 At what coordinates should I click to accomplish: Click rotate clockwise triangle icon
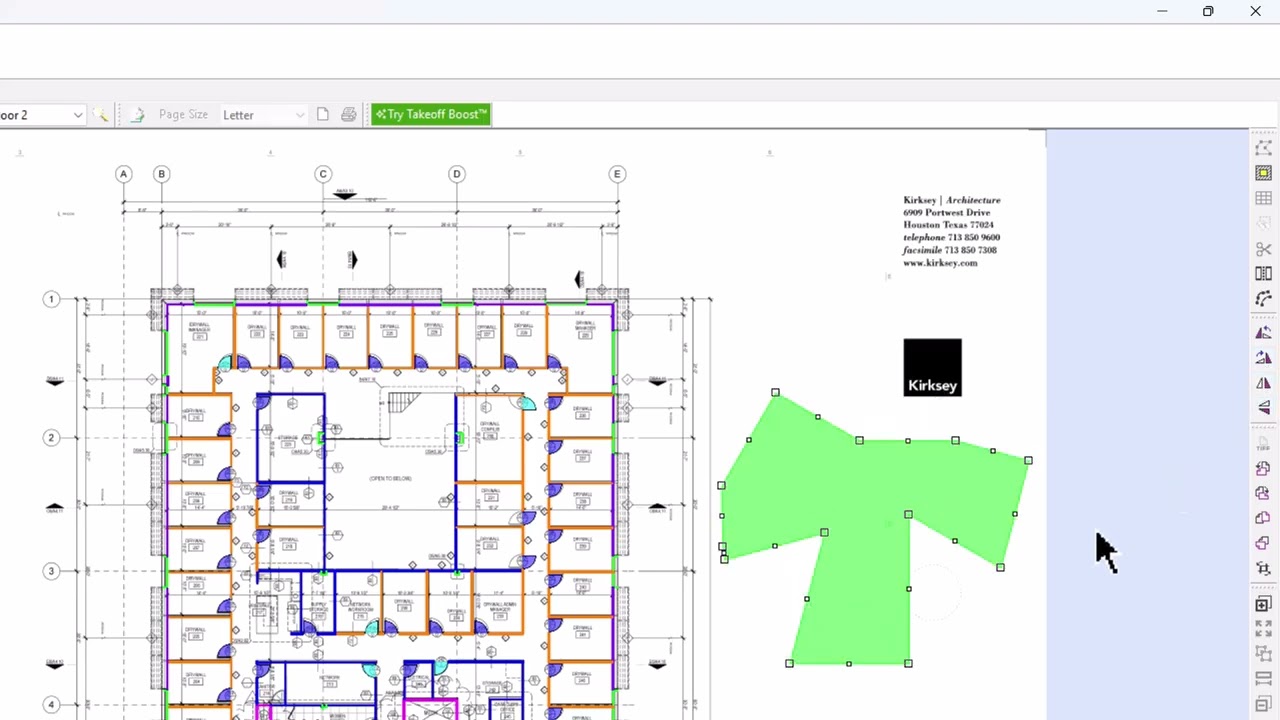[x=1264, y=358]
